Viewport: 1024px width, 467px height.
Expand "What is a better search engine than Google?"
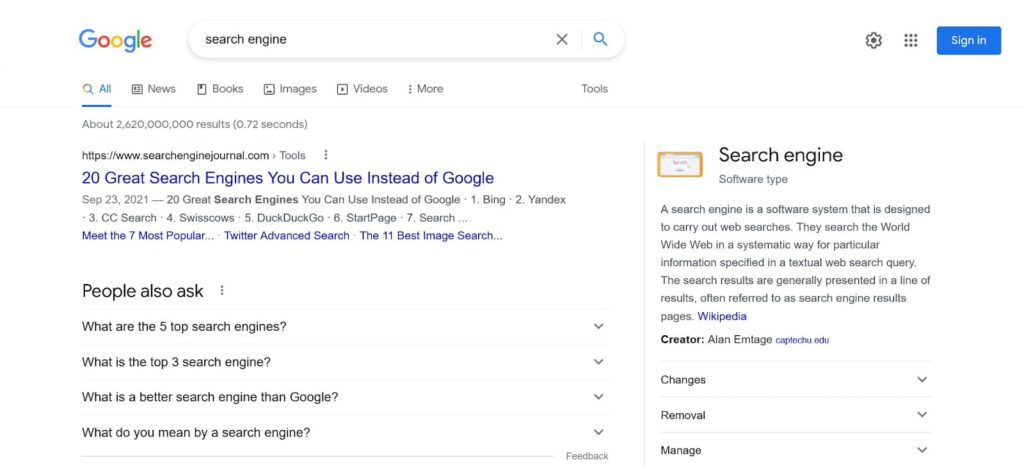344,397
